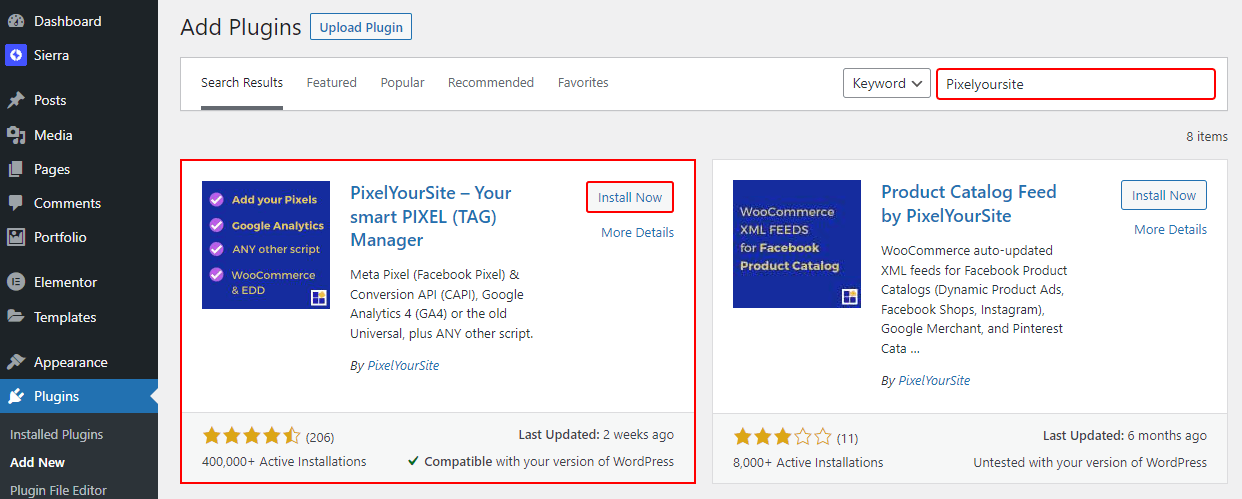Switch to the Favorites tab
Image resolution: width=1242 pixels, height=499 pixels.
583,83
